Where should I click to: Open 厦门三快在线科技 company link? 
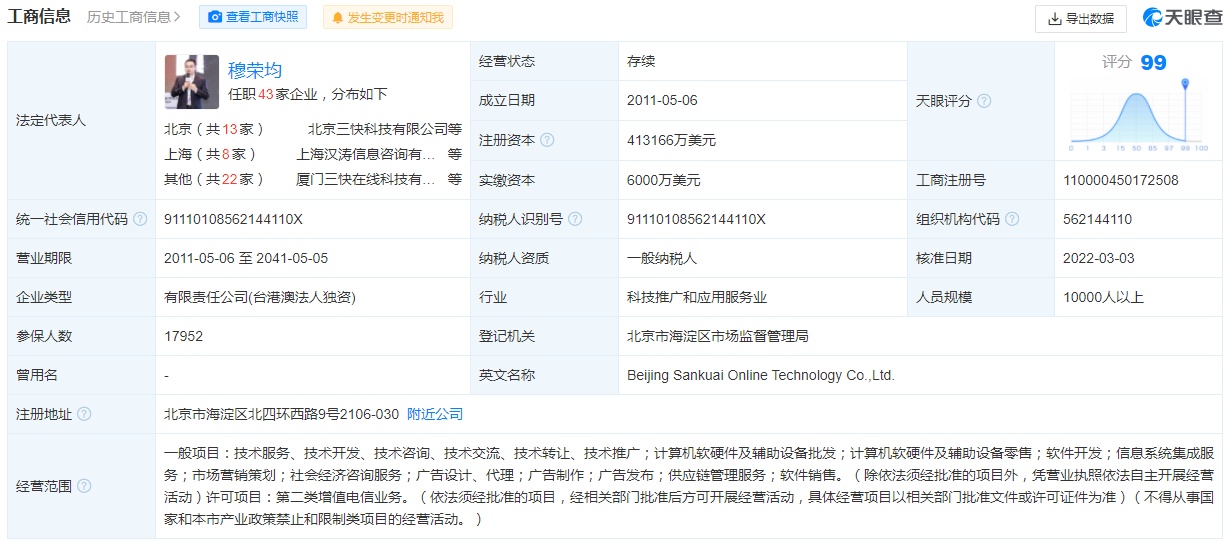pyautogui.click(x=366, y=179)
